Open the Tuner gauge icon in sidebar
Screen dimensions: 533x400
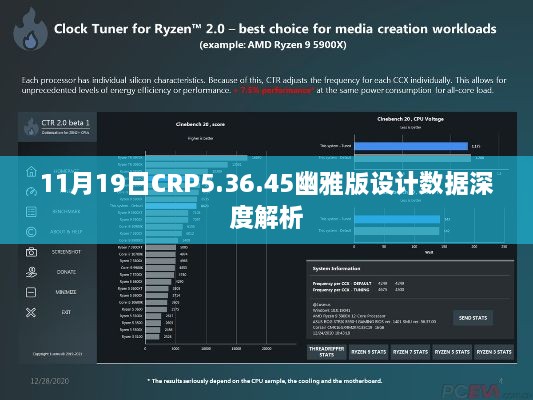pyautogui.click(x=31, y=192)
